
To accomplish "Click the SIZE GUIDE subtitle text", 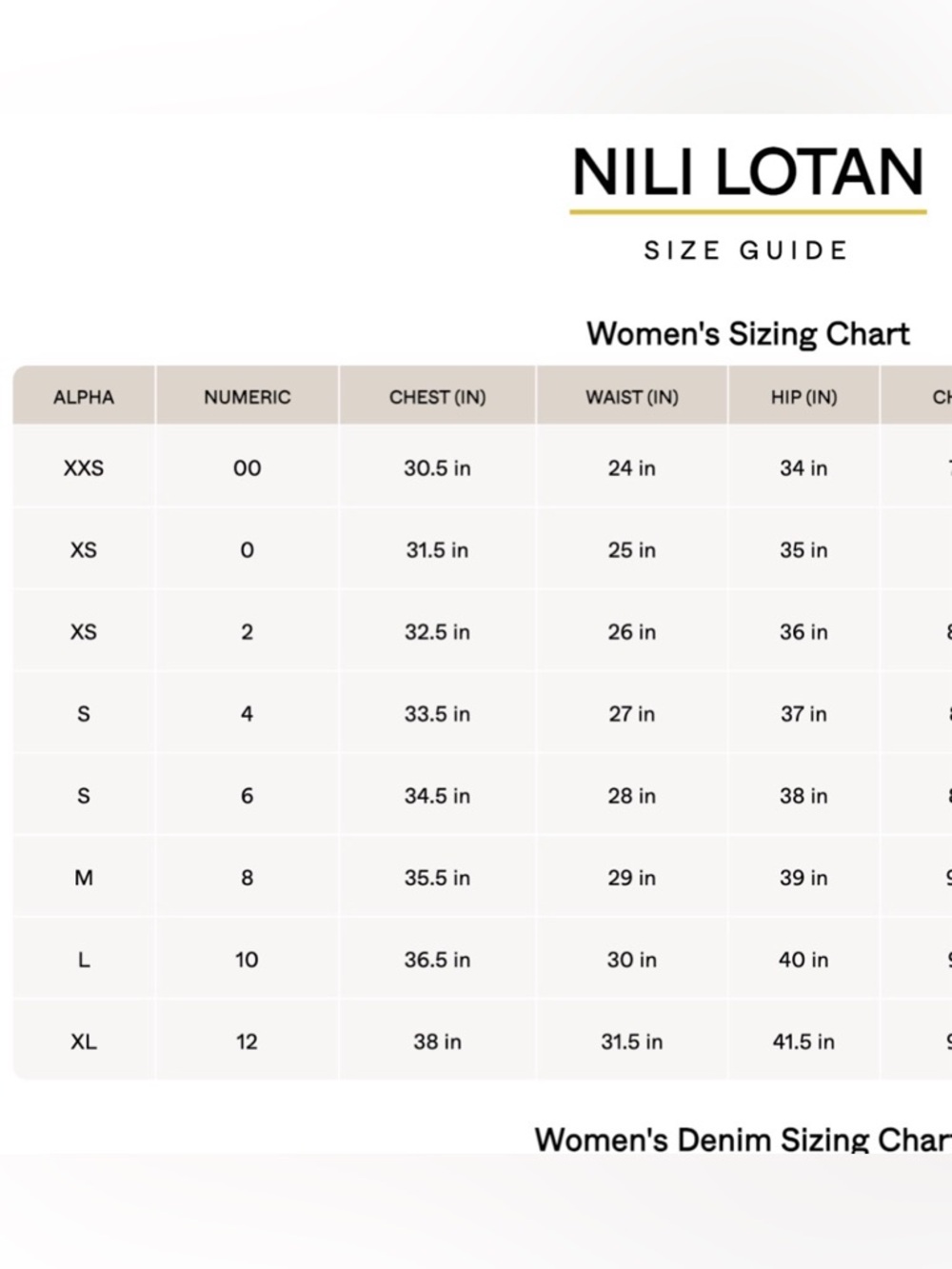I will point(746,250).
